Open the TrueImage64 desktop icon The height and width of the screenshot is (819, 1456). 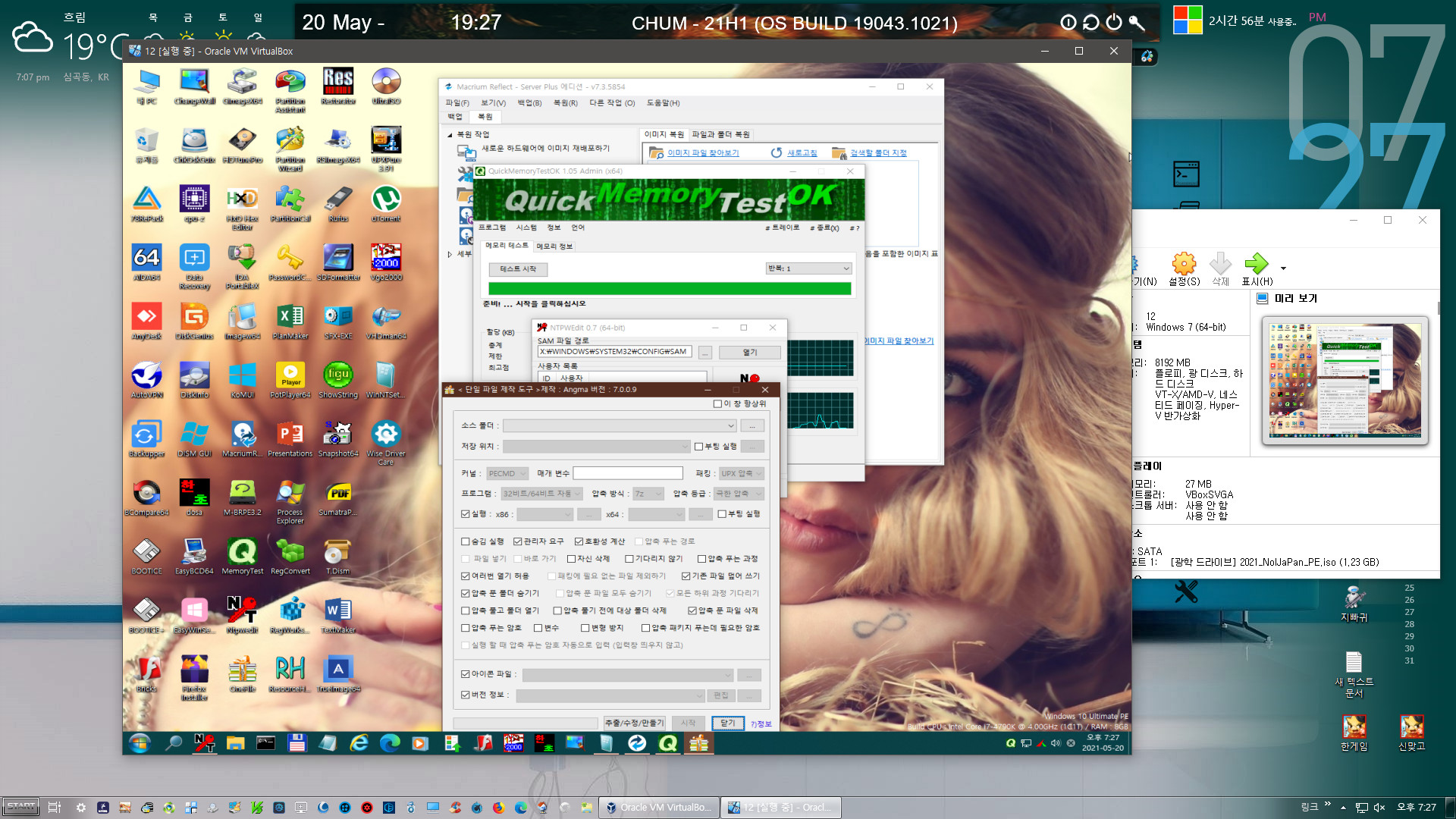(x=338, y=673)
